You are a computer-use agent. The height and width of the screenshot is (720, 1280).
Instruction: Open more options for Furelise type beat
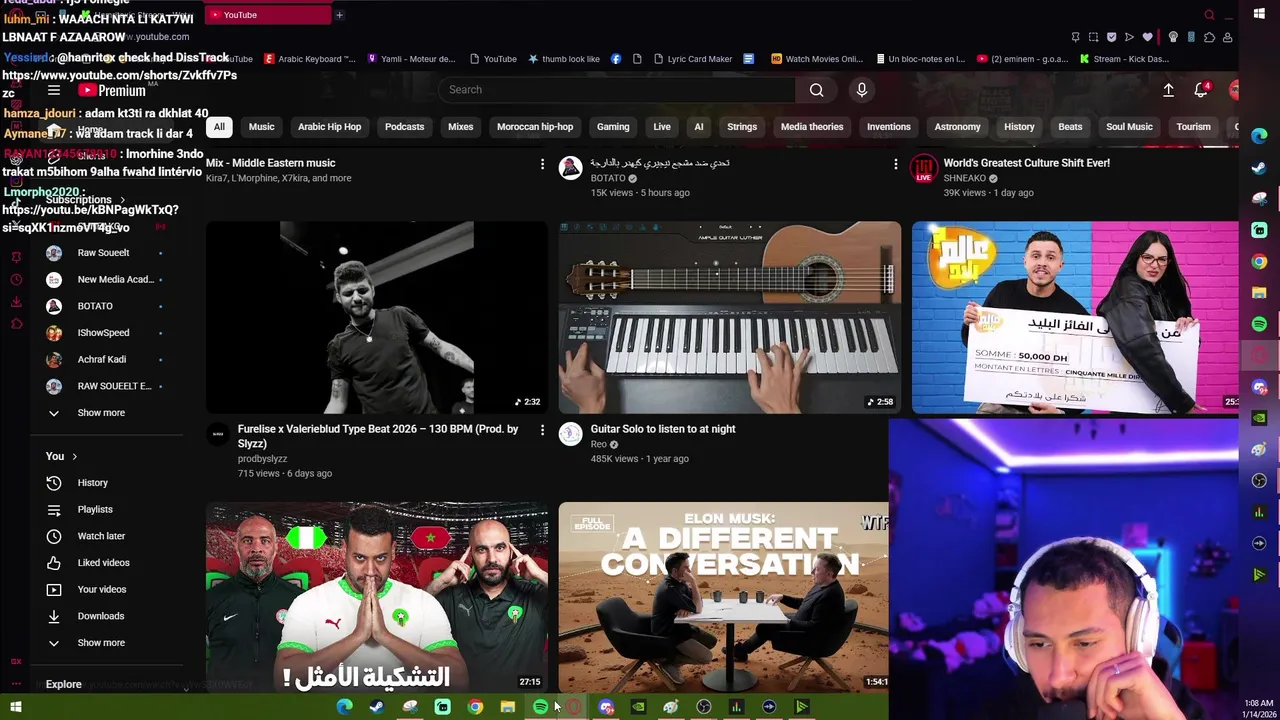point(542,430)
